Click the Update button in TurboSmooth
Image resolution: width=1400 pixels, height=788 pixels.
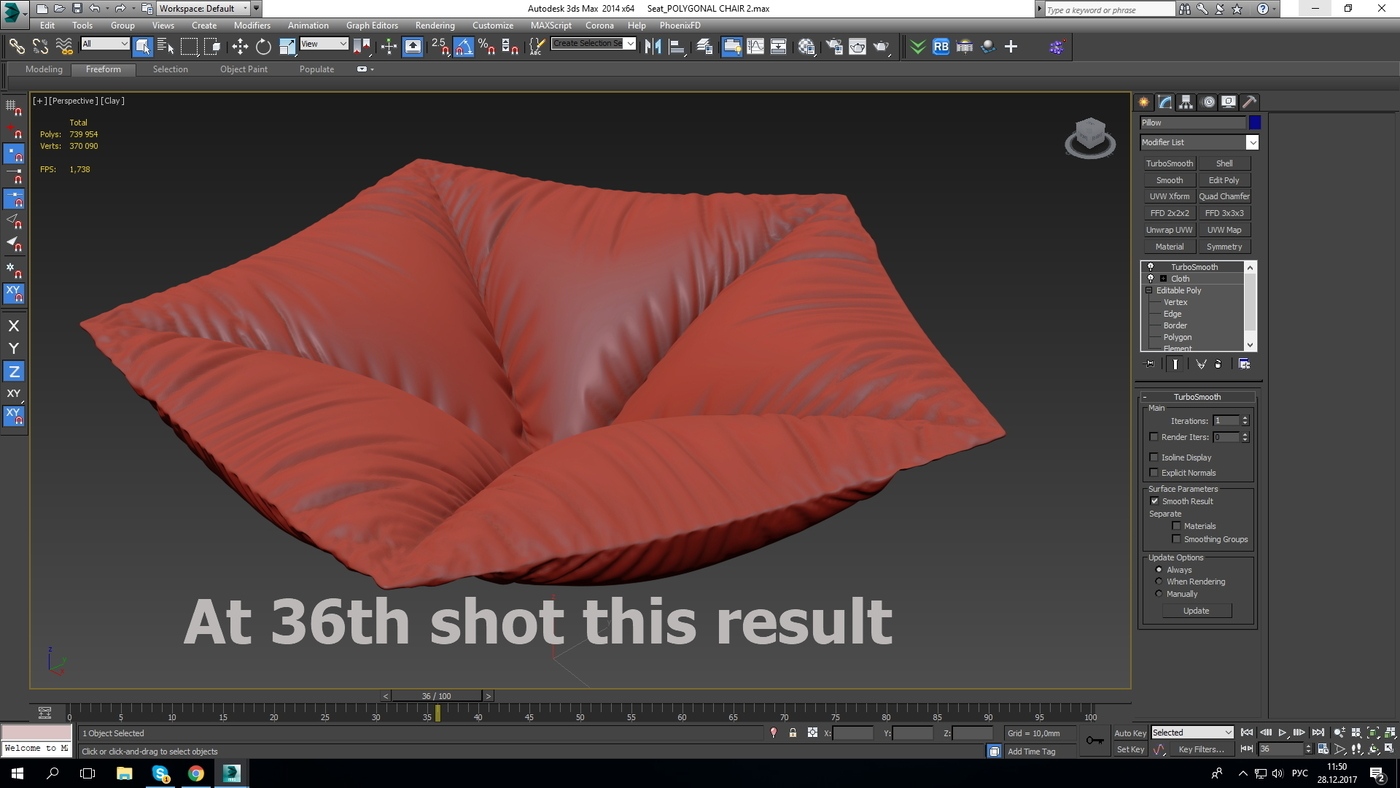1196,610
